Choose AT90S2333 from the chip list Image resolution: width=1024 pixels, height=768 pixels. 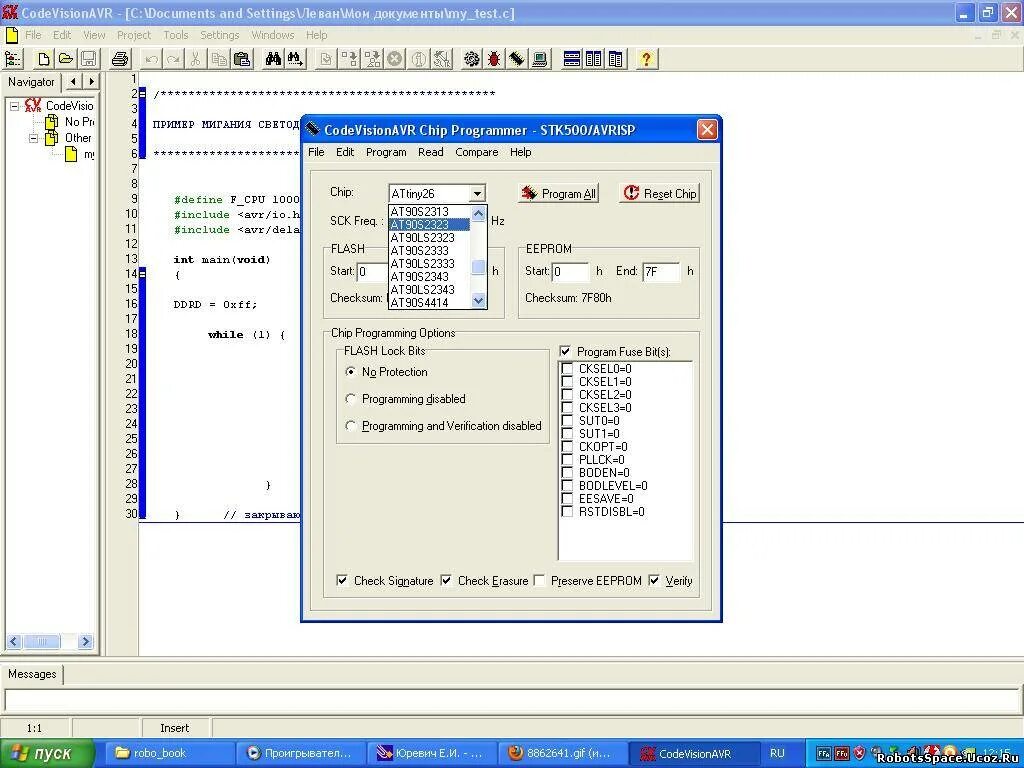pos(420,251)
